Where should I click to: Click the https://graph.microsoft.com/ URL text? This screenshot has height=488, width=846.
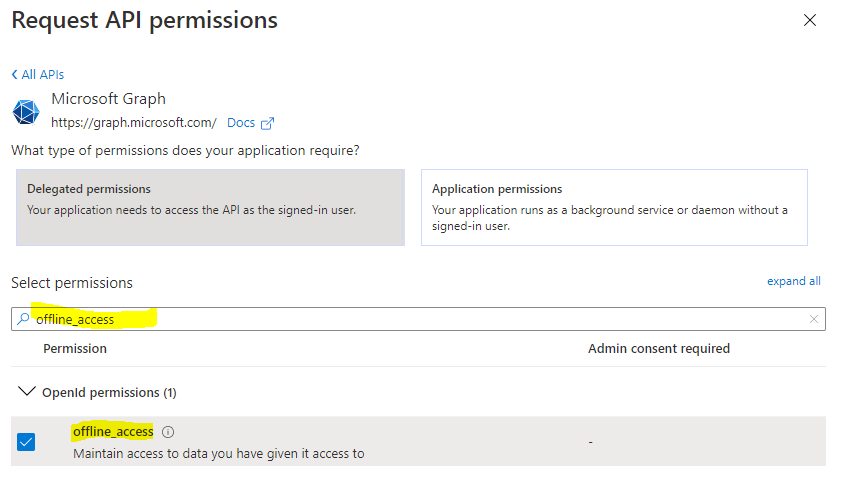(x=134, y=123)
